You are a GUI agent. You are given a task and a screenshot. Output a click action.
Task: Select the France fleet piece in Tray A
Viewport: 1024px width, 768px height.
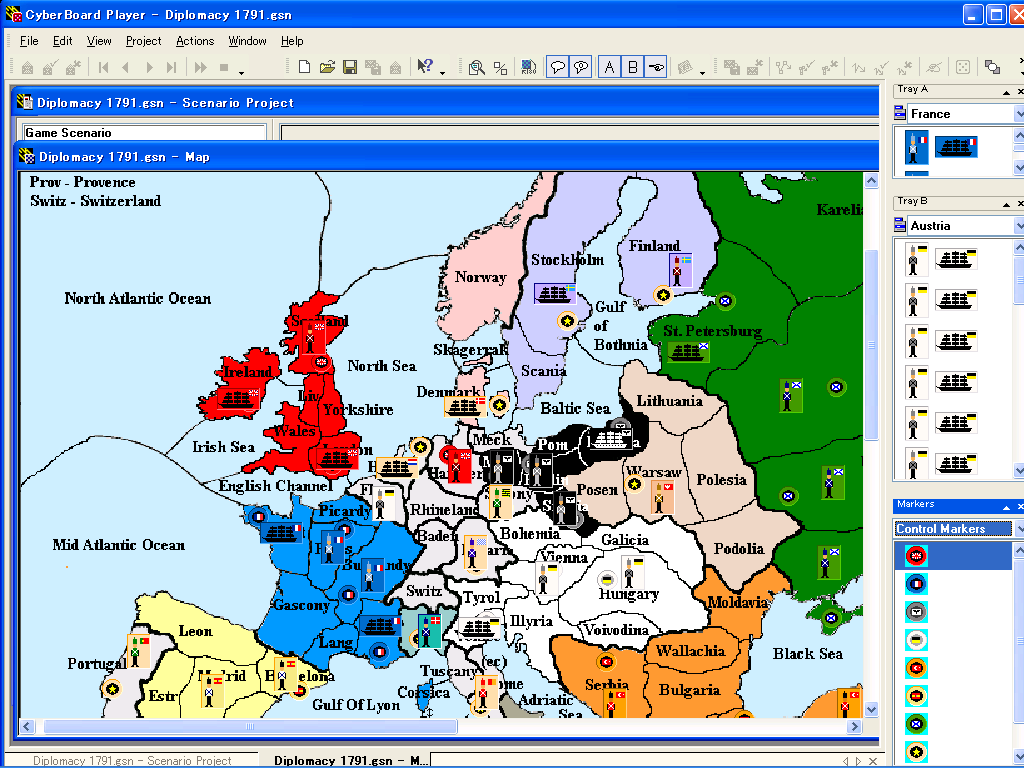pos(956,147)
